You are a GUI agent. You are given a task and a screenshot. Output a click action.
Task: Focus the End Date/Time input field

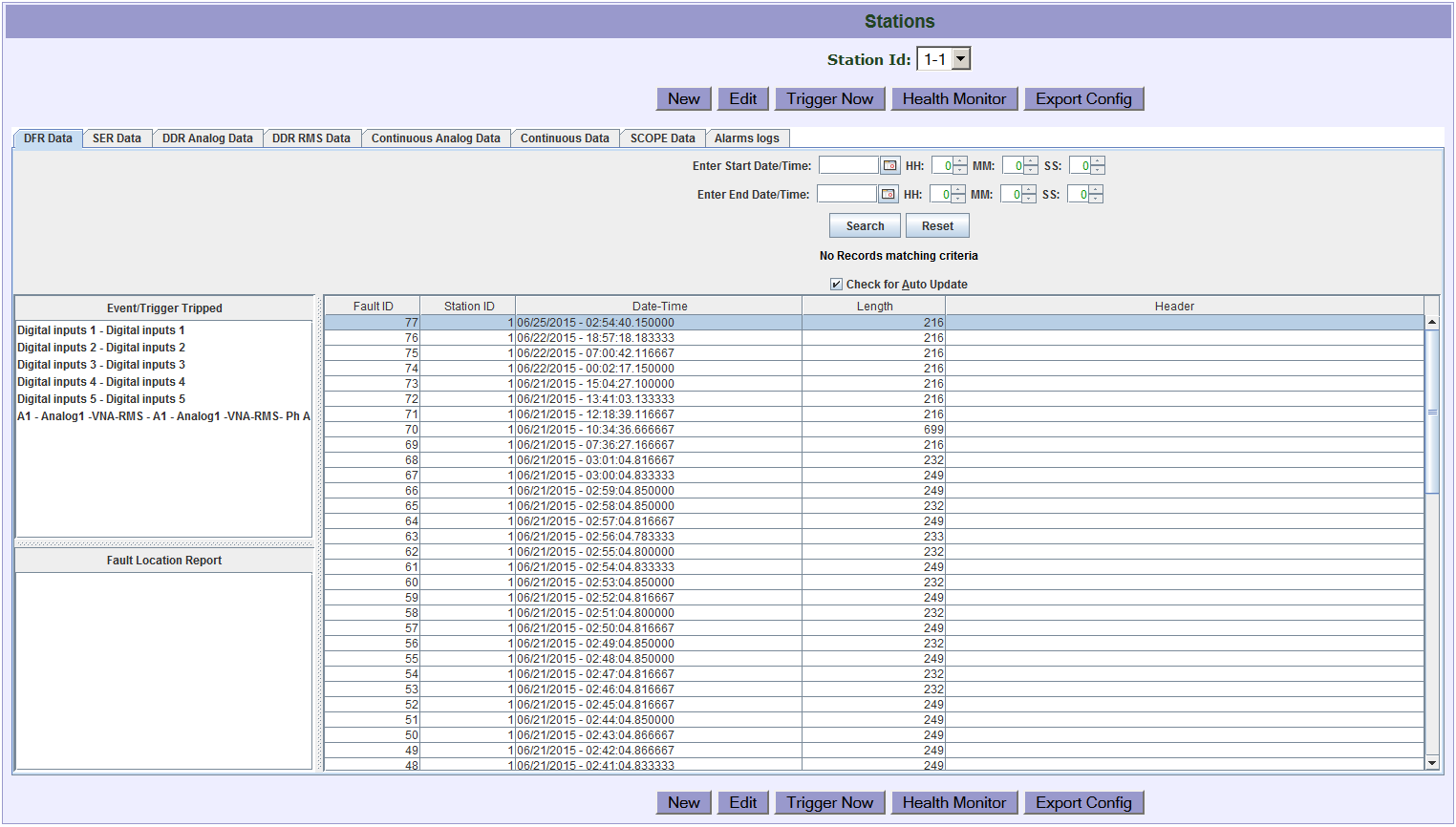pyautogui.click(x=846, y=194)
